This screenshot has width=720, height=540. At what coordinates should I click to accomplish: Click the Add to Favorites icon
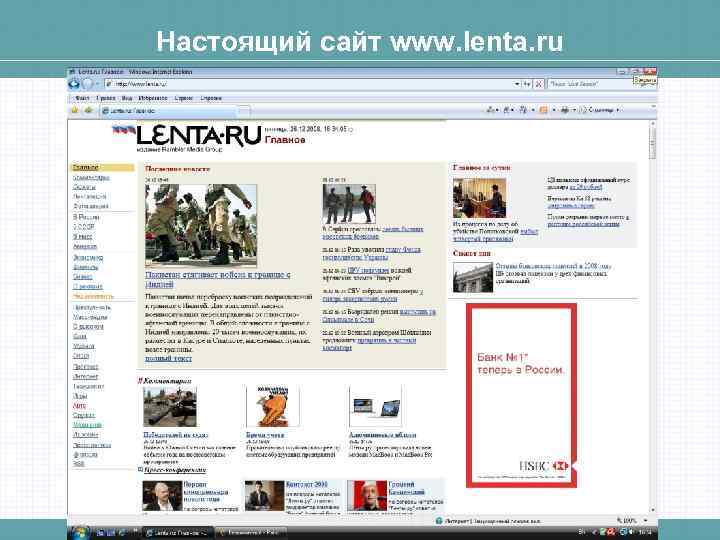pyautogui.click(x=89, y=110)
